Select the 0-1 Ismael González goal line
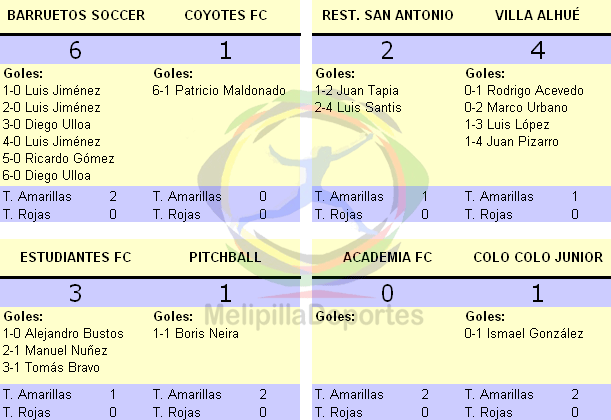Screen dimensions: 611x420 (524, 334)
